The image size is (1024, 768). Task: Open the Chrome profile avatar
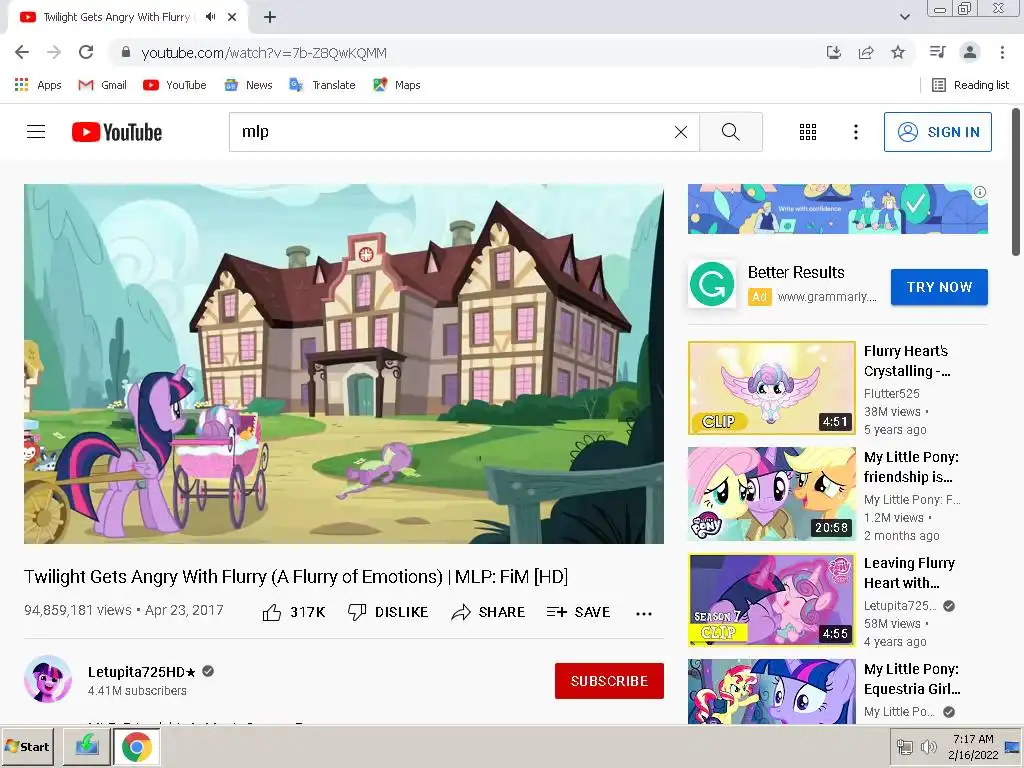pyautogui.click(x=970, y=52)
